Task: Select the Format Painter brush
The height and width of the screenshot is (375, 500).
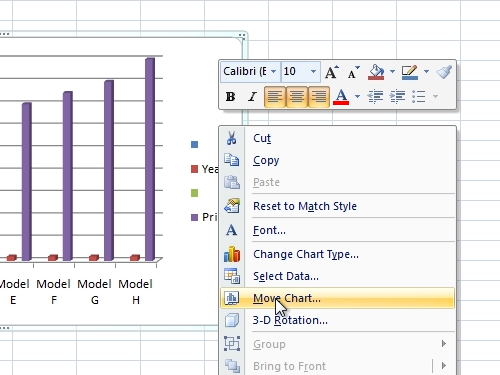Action: pyautogui.click(x=444, y=72)
